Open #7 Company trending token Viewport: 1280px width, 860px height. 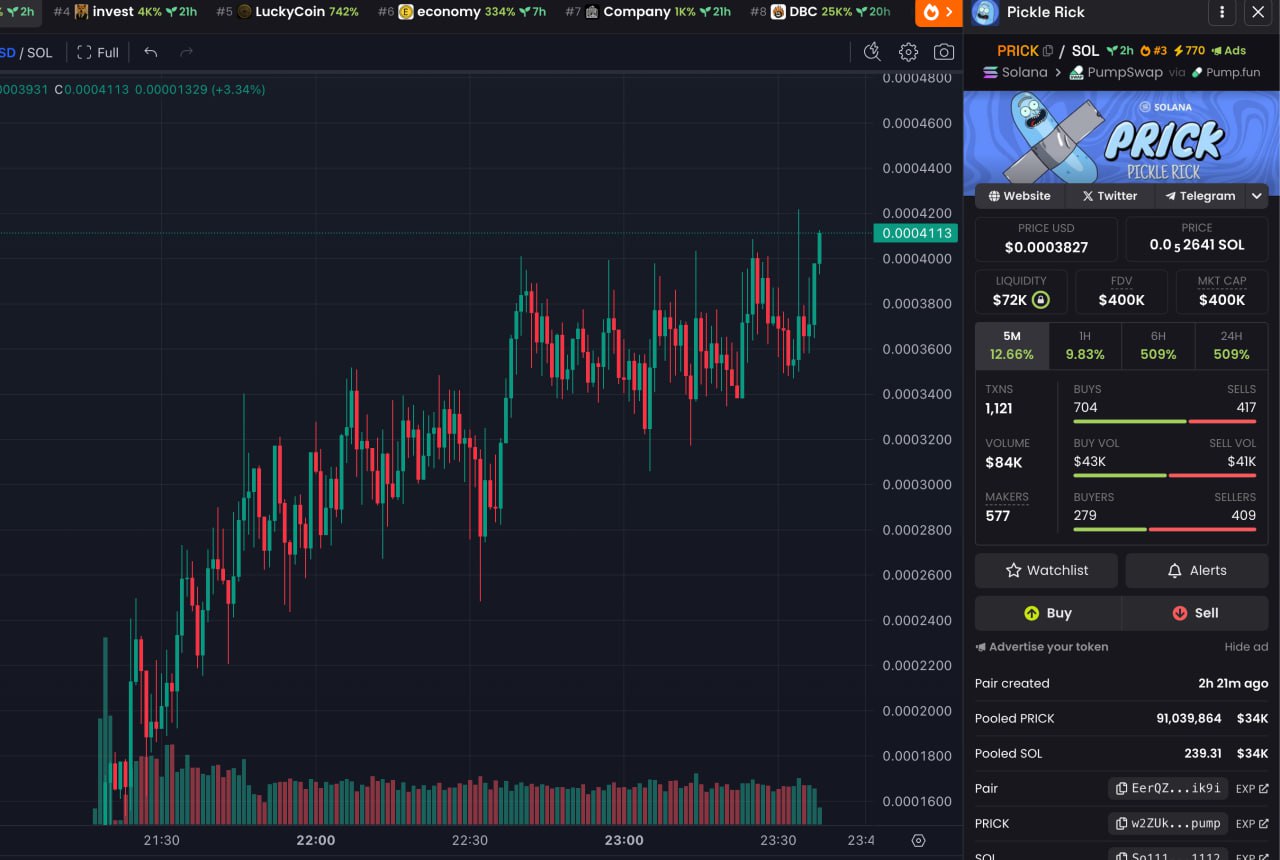click(648, 12)
